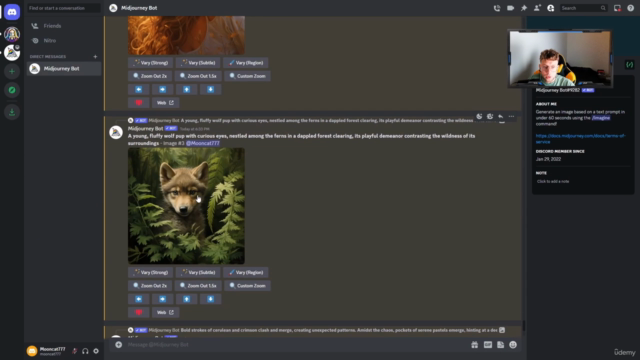The image size is (640, 360).
Task: Create DM plus icon beside Direct Messages
Action: coord(95,56)
